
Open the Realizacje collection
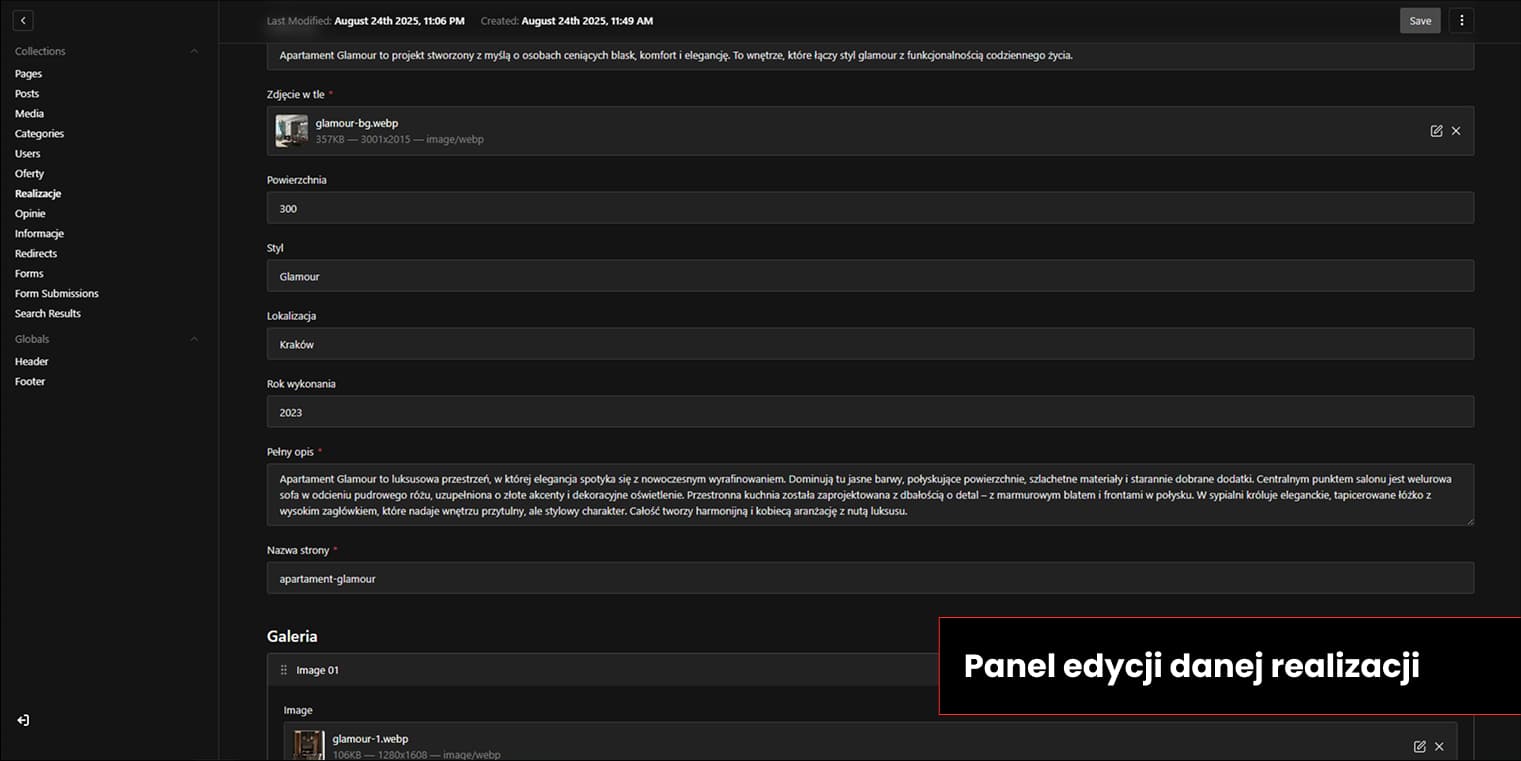pyautogui.click(x=38, y=193)
